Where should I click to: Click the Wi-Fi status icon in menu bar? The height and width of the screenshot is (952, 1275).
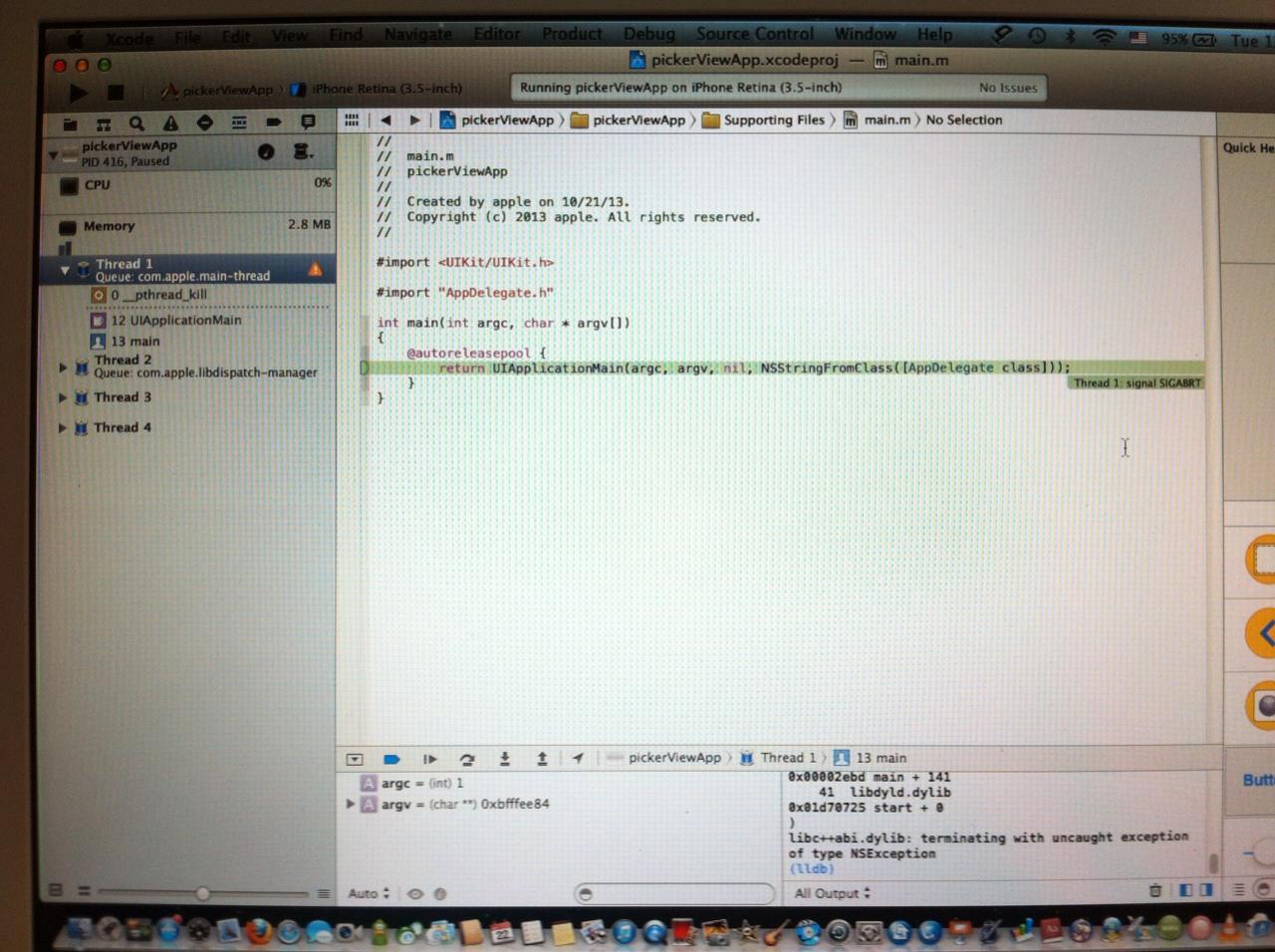point(1104,38)
